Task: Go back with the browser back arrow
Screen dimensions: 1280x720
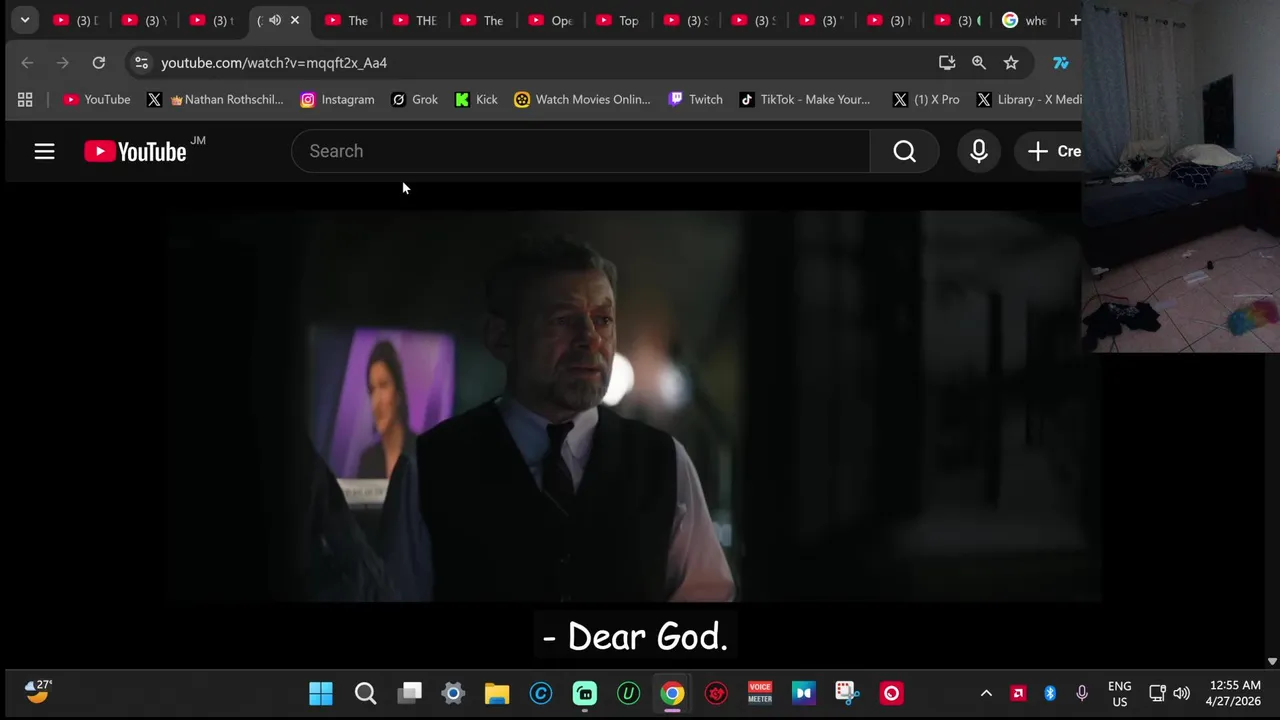Action: [x=27, y=63]
